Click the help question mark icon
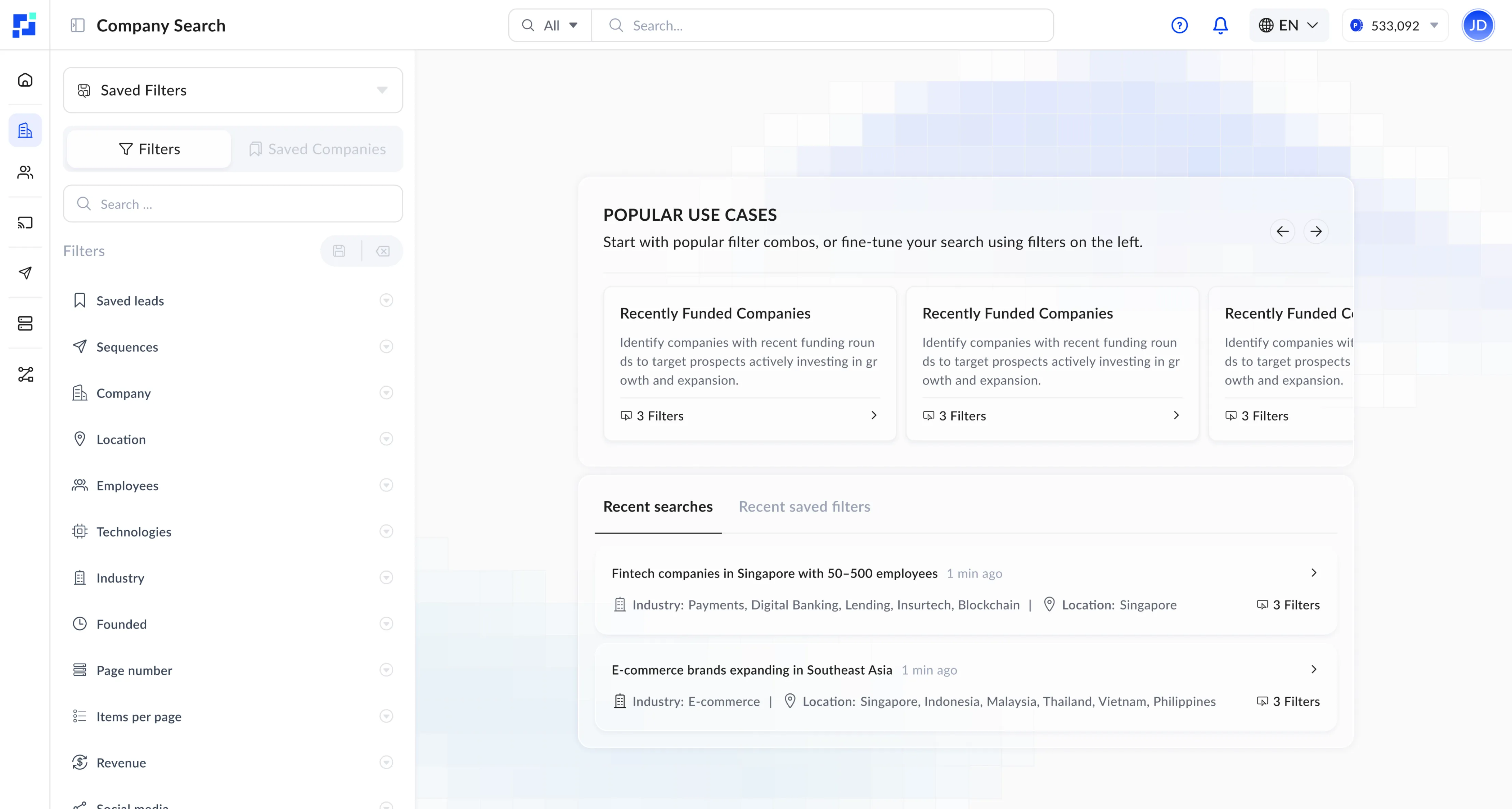The height and width of the screenshot is (809, 1512). pos(1179,25)
